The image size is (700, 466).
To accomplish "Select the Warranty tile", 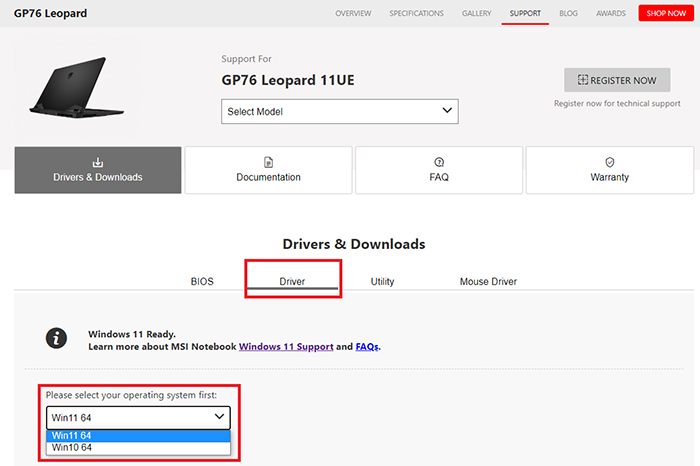I will [x=610, y=170].
